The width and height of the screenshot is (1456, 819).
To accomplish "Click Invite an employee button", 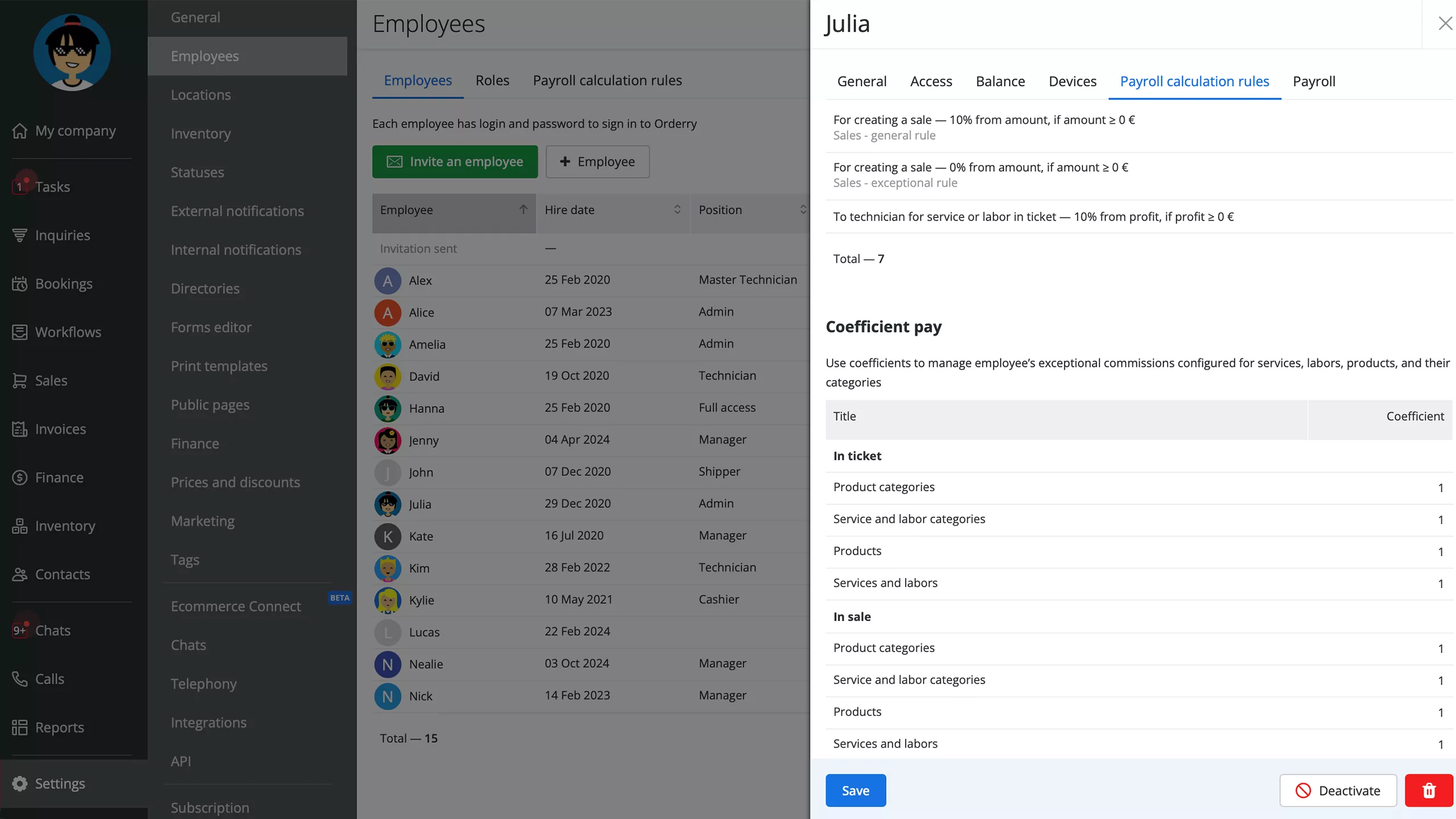I will tap(454, 162).
